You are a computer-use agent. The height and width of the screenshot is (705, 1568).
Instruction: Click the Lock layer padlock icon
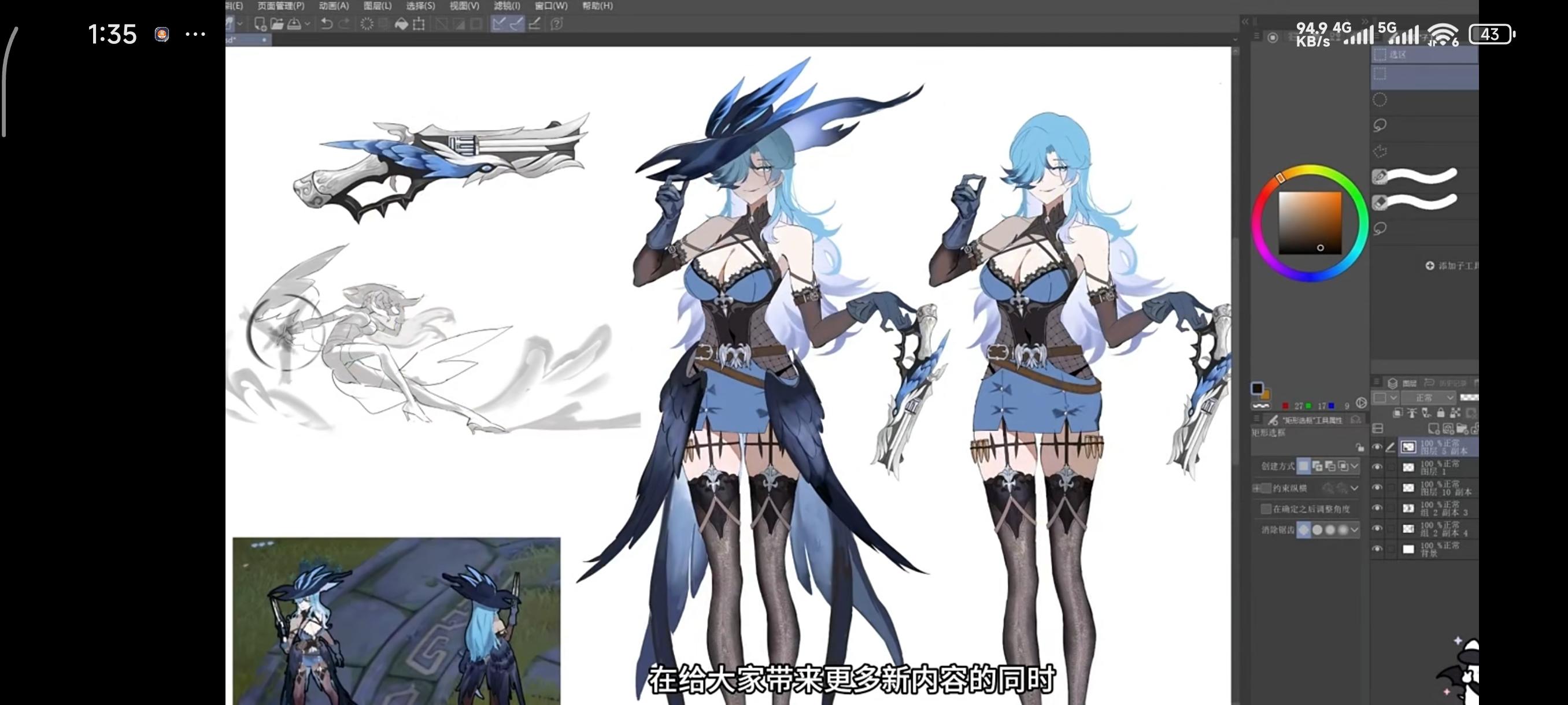click(x=1440, y=413)
